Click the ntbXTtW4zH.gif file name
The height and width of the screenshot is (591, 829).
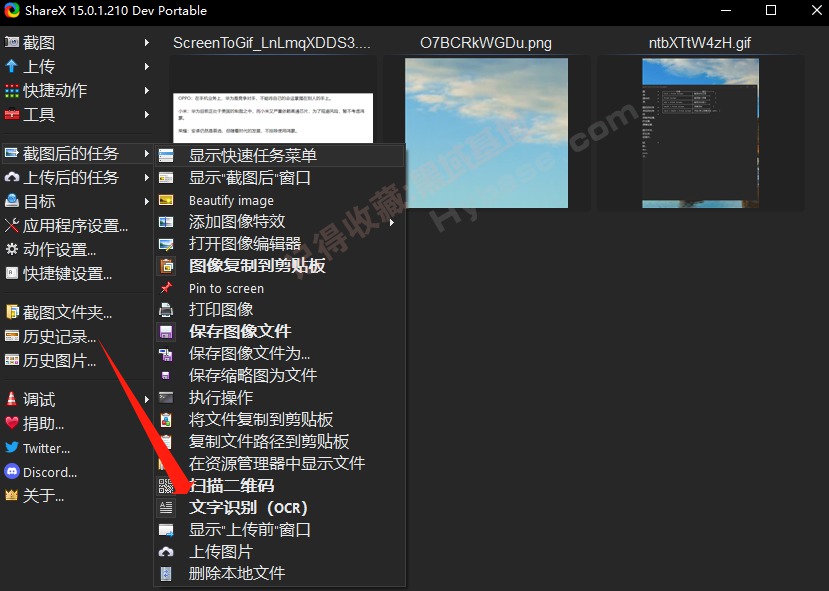click(699, 43)
